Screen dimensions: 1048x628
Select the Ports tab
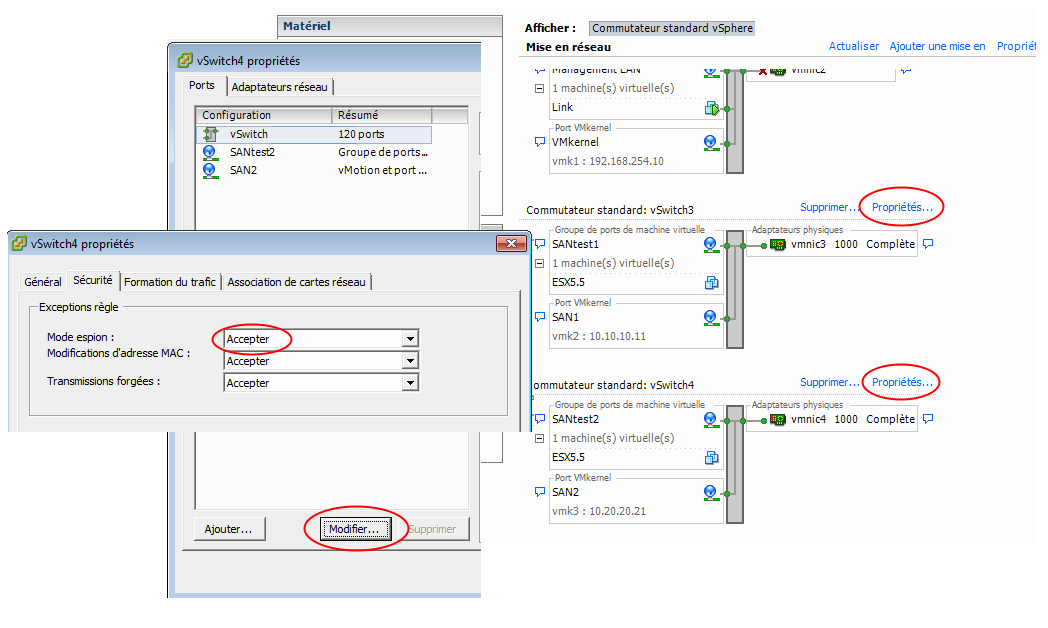pos(202,86)
